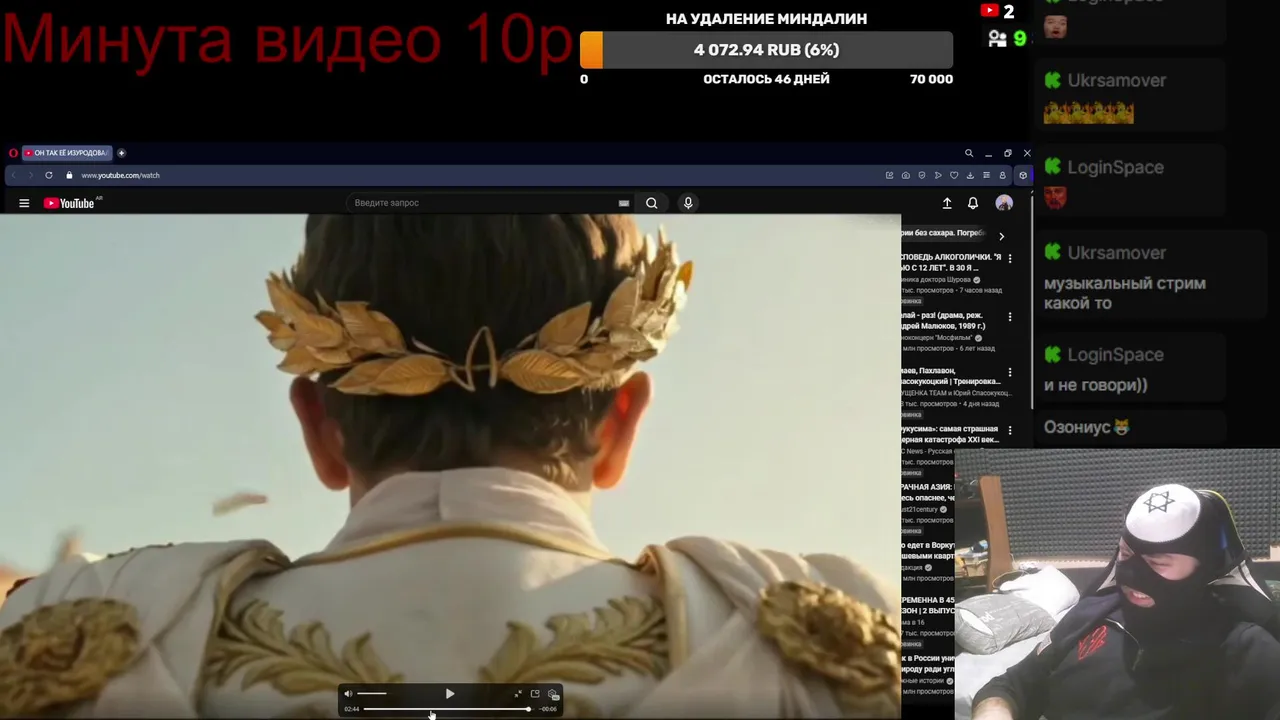
Task: Open suggested video 'ИСПОВЕДЬ АЛКОГОЛИЧКИ'
Action: pyautogui.click(x=951, y=262)
